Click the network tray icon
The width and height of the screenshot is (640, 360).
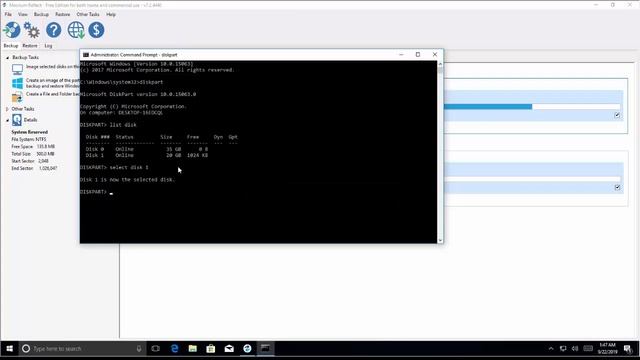pos(563,349)
